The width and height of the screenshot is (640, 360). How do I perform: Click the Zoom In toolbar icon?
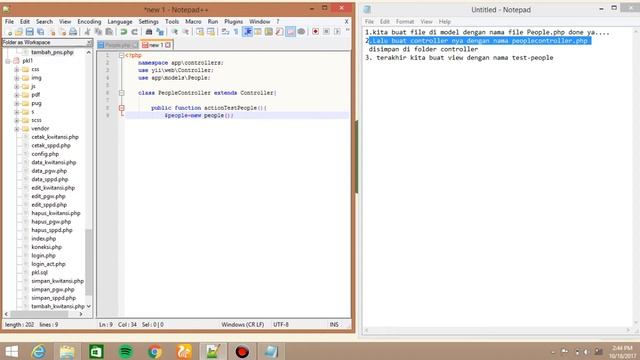pos(175,32)
